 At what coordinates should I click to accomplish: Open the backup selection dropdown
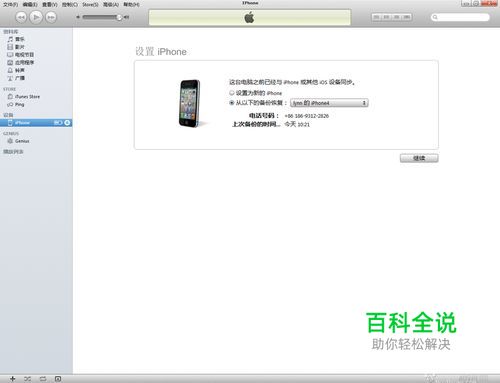(x=329, y=103)
